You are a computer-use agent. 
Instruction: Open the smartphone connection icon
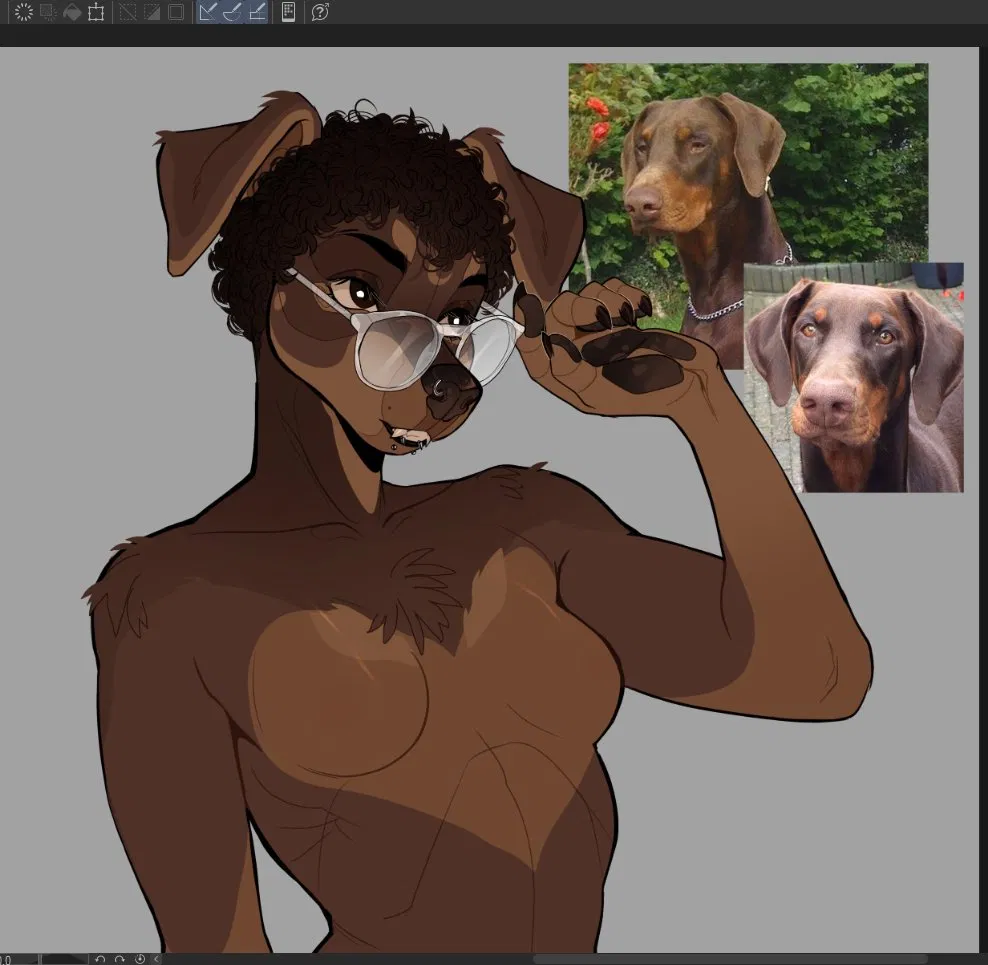[x=288, y=12]
